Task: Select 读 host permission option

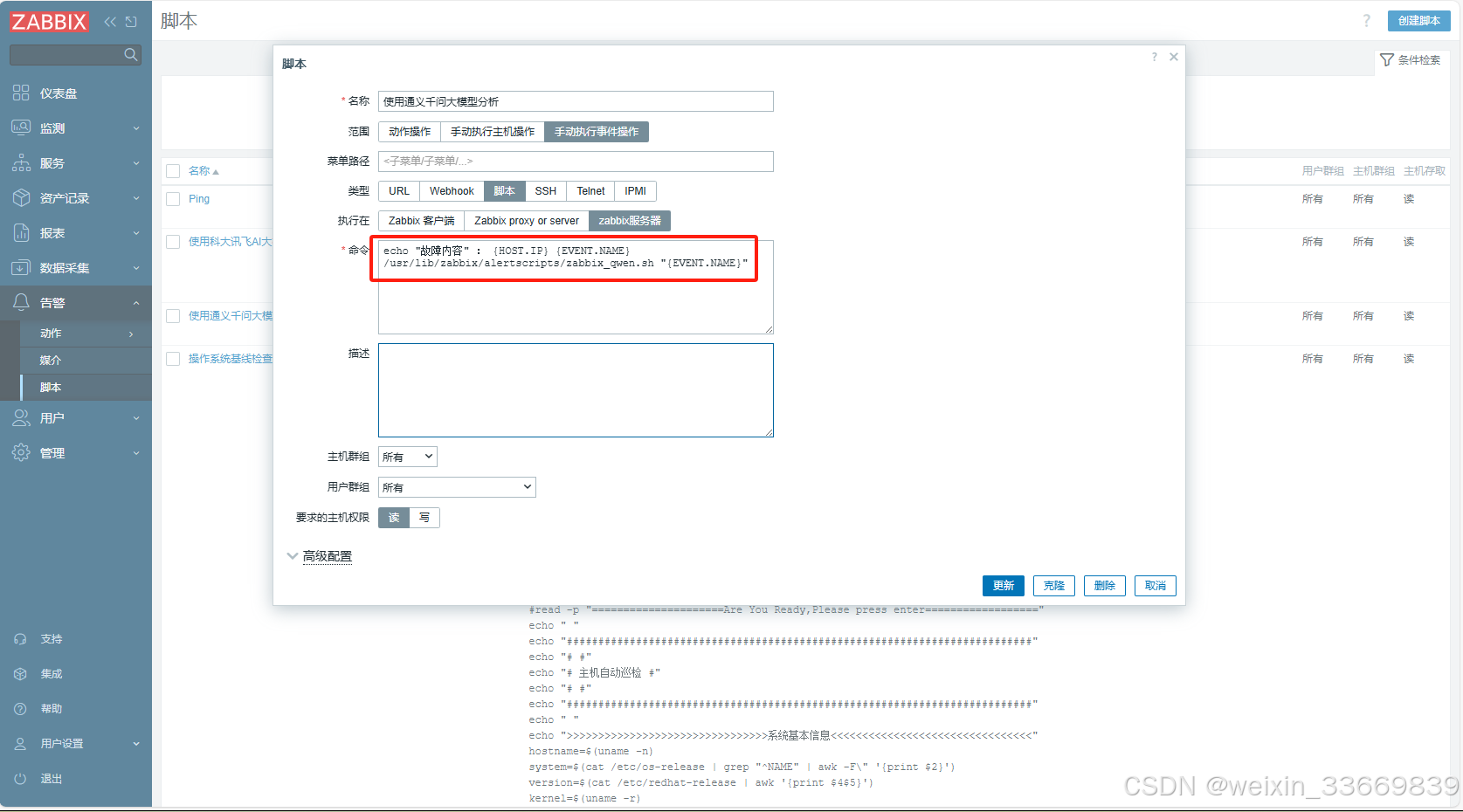Action: (x=394, y=518)
